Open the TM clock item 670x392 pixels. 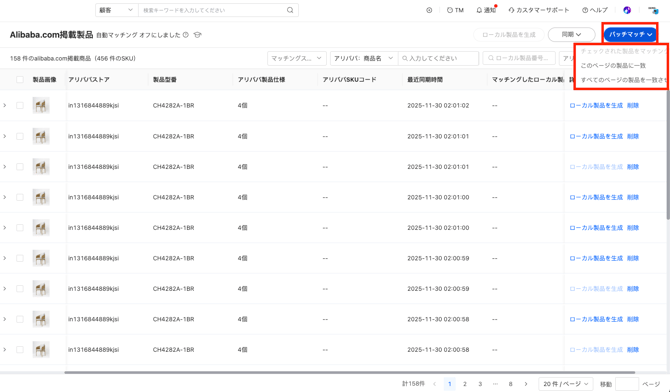(x=455, y=10)
